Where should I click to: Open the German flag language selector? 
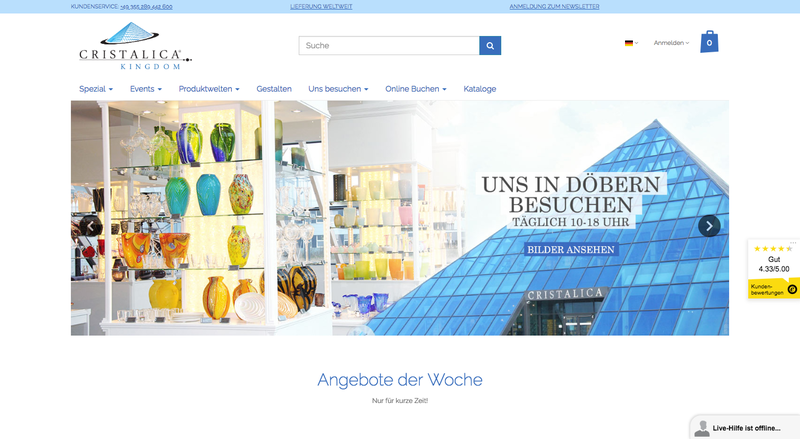(631, 43)
